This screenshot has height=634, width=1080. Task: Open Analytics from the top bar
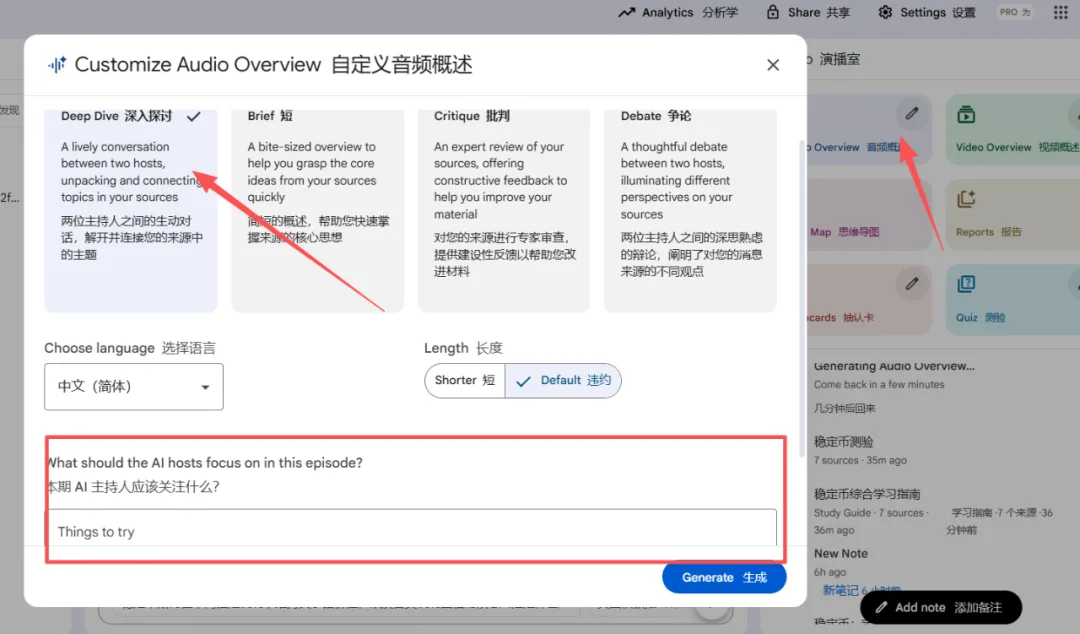[678, 12]
